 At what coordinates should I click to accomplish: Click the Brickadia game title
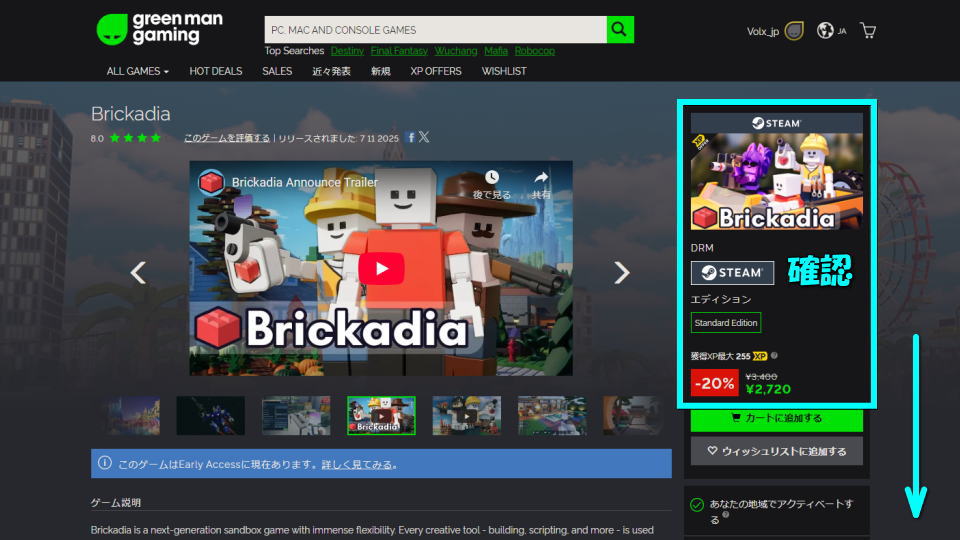(x=130, y=114)
